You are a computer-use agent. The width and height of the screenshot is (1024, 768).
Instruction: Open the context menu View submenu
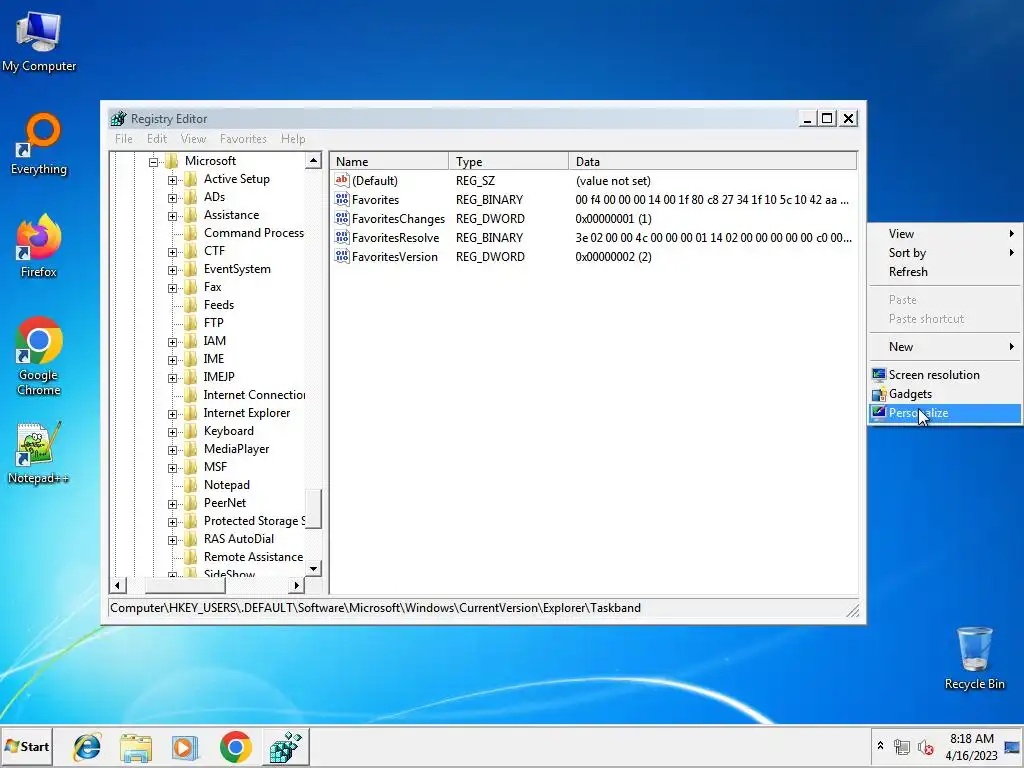945,234
